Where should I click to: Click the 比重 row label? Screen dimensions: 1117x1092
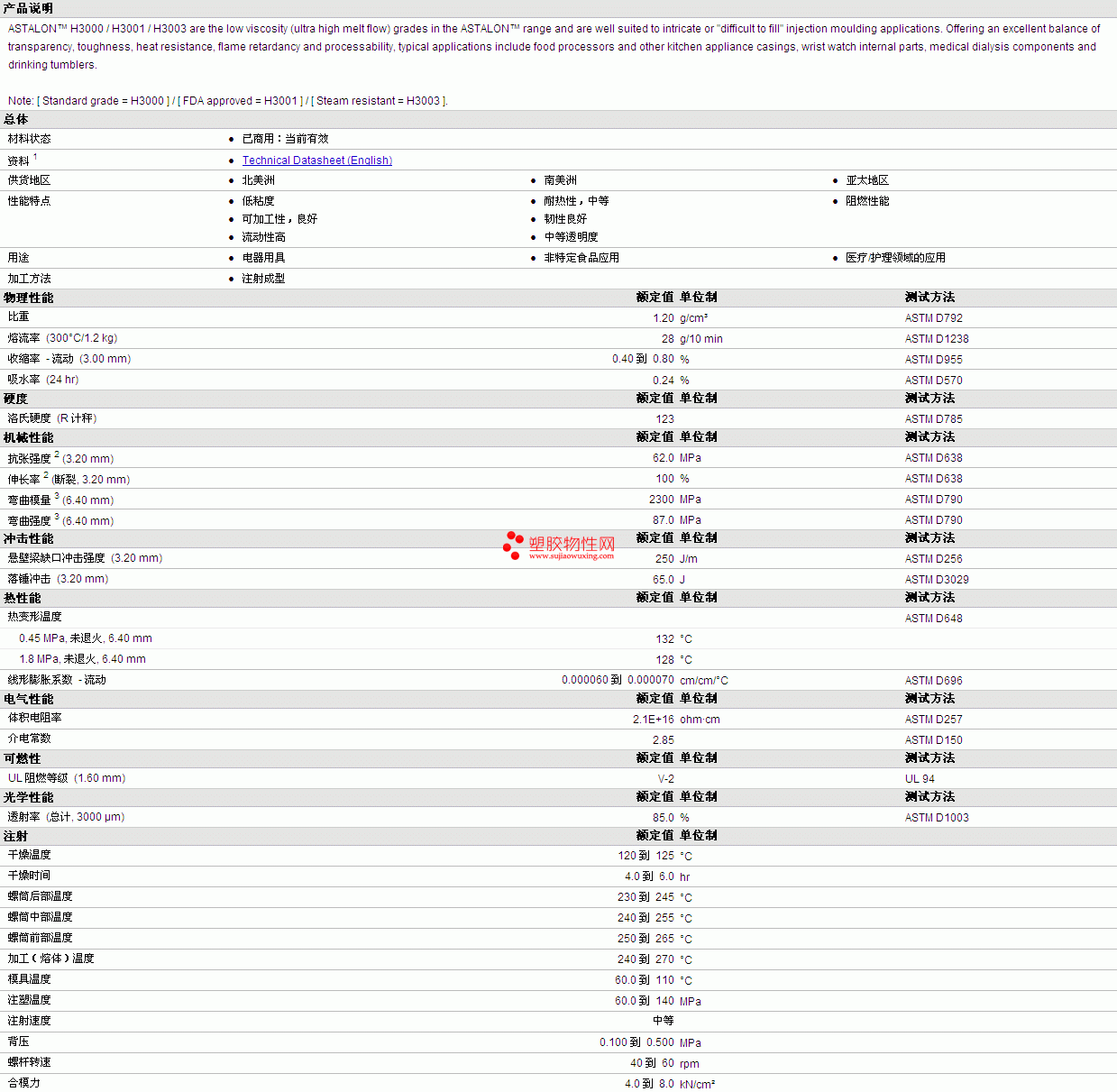pos(19,317)
